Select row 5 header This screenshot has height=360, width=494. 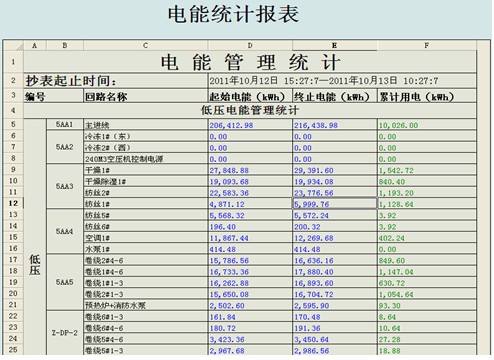pos(13,124)
